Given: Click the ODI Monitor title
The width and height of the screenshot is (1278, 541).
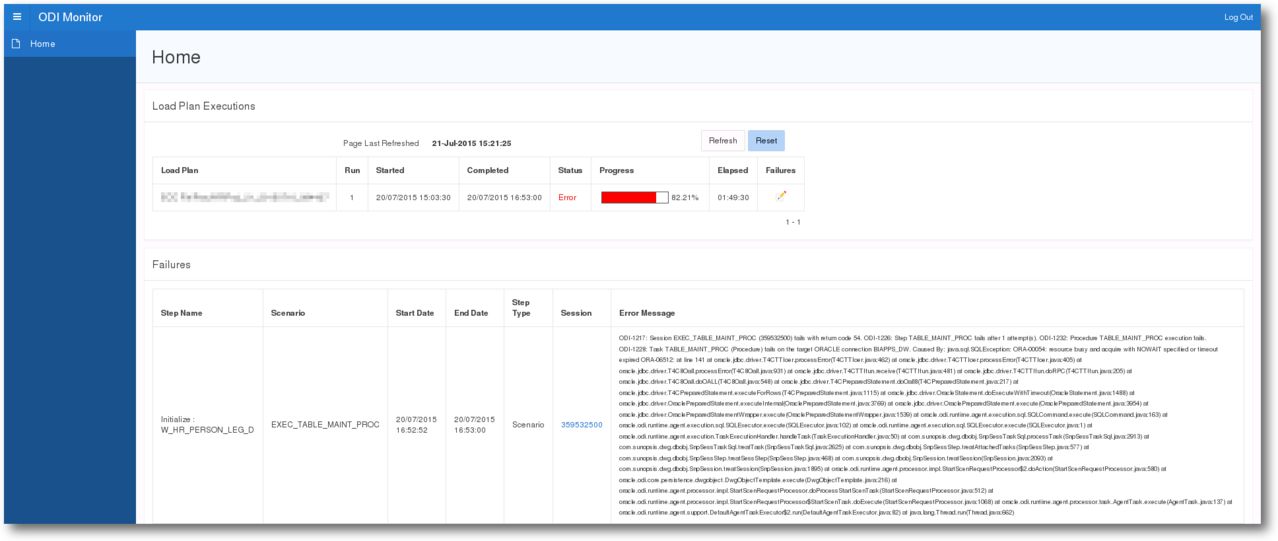Looking at the screenshot, I should pos(70,17).
